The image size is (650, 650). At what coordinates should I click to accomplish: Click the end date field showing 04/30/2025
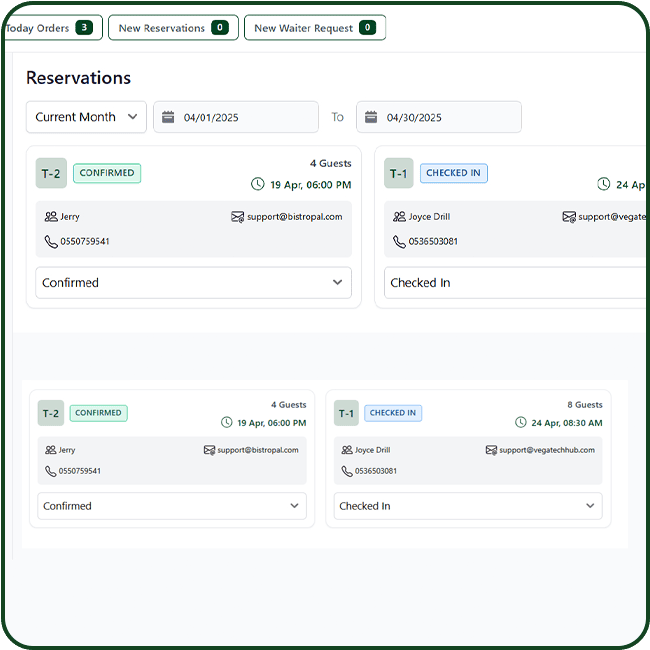[x=438, y=117]
